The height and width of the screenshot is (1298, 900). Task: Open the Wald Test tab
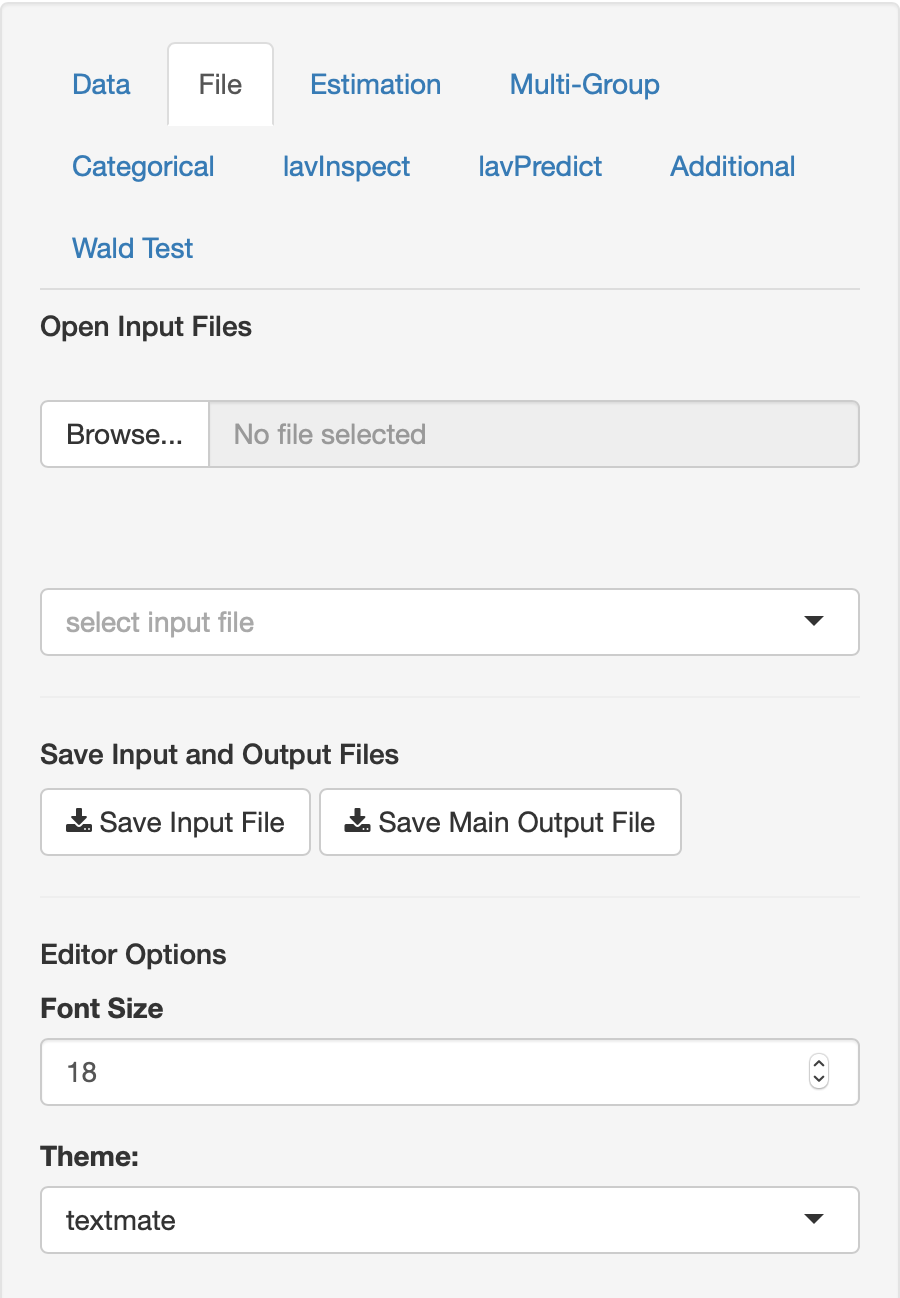[x=132, y=248]
